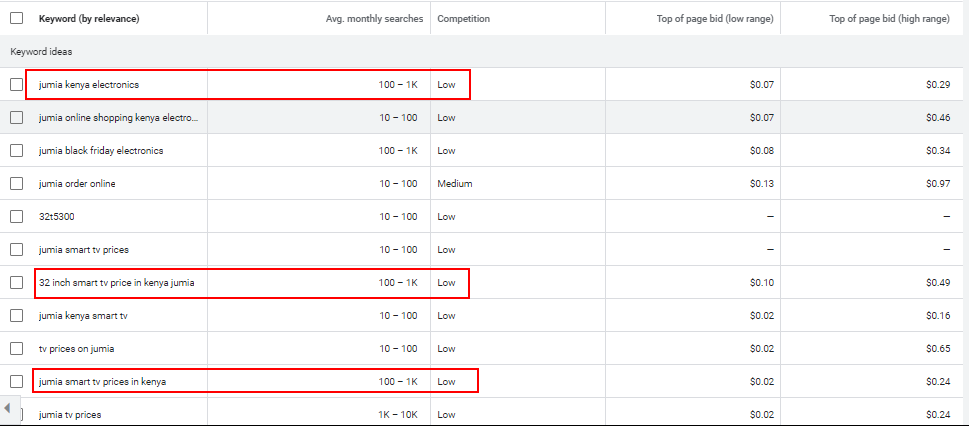
Task: Click keyword 32t5300
Action: (x=57, y=216)
